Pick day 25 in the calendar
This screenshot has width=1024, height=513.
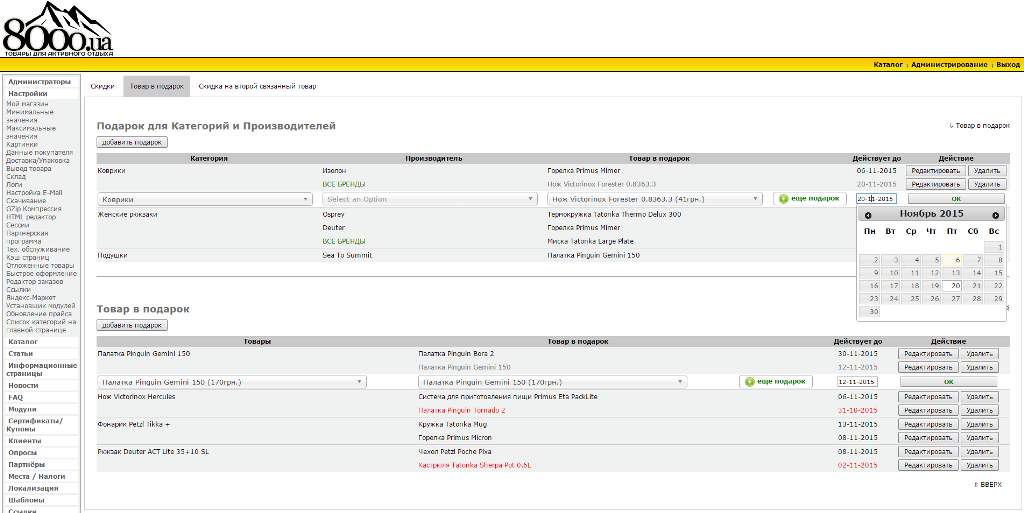pyautogui.click(x=912, y=299)
